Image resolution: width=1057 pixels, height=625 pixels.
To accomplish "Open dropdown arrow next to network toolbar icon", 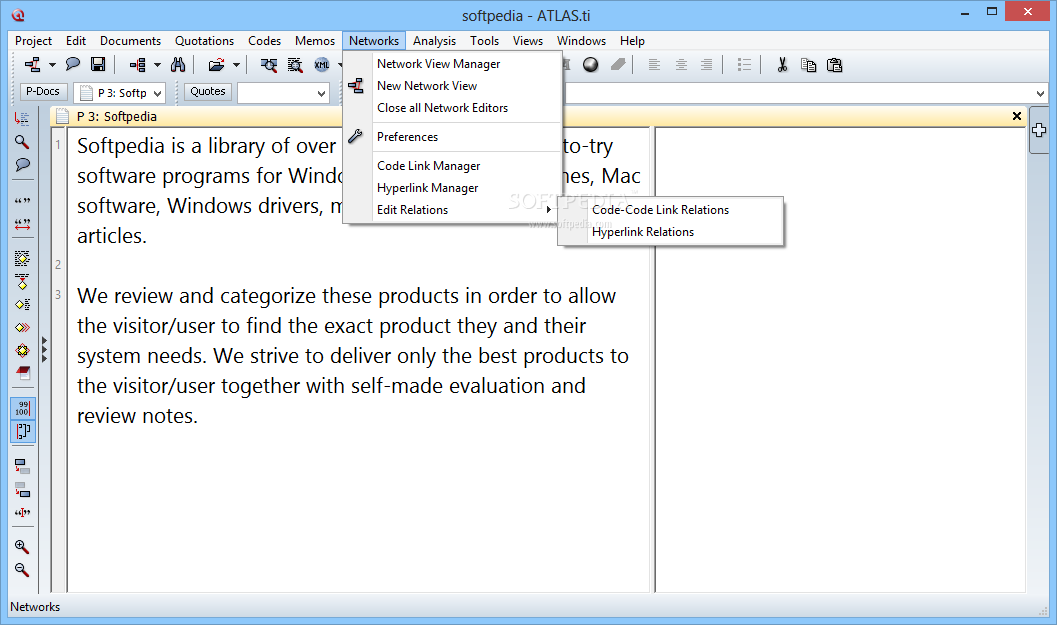I will [x=52, y=65].
